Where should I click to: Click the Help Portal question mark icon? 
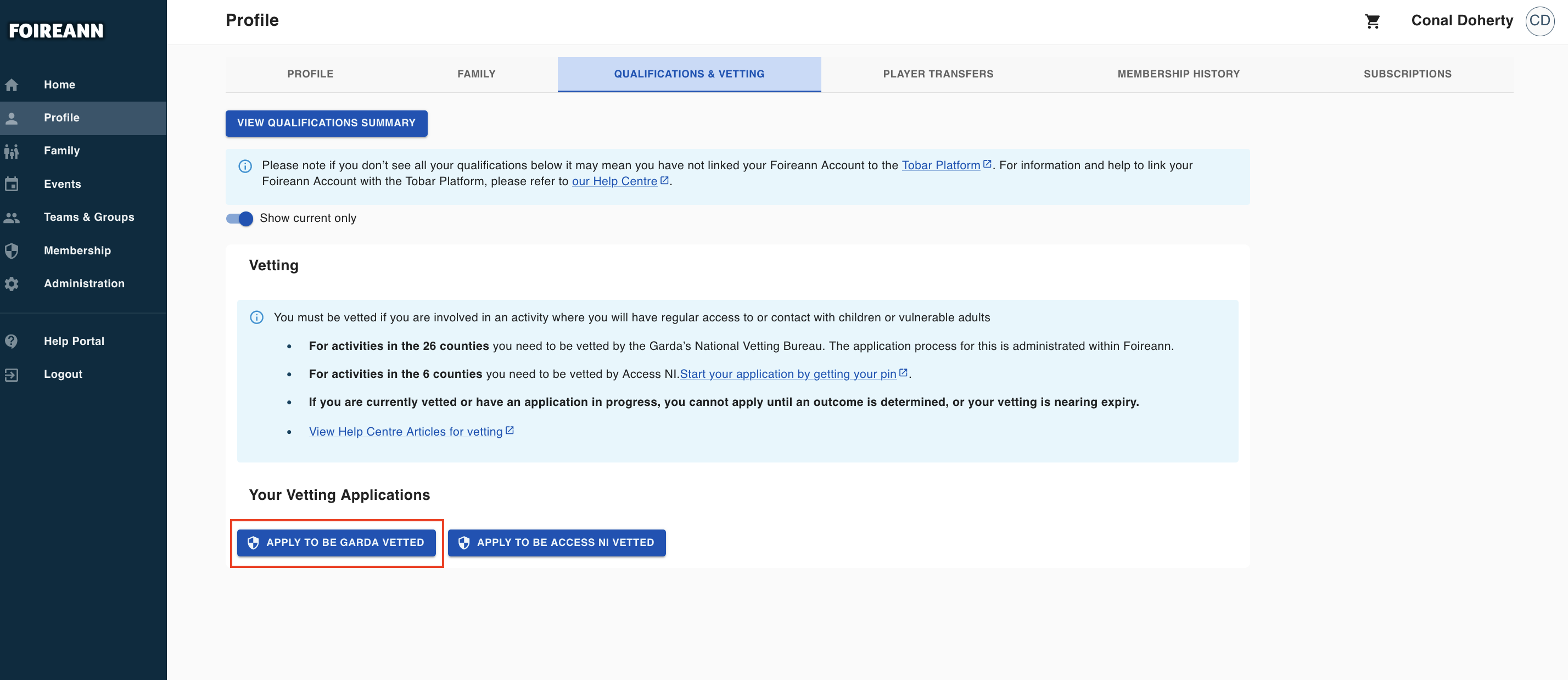click(12, 342)
